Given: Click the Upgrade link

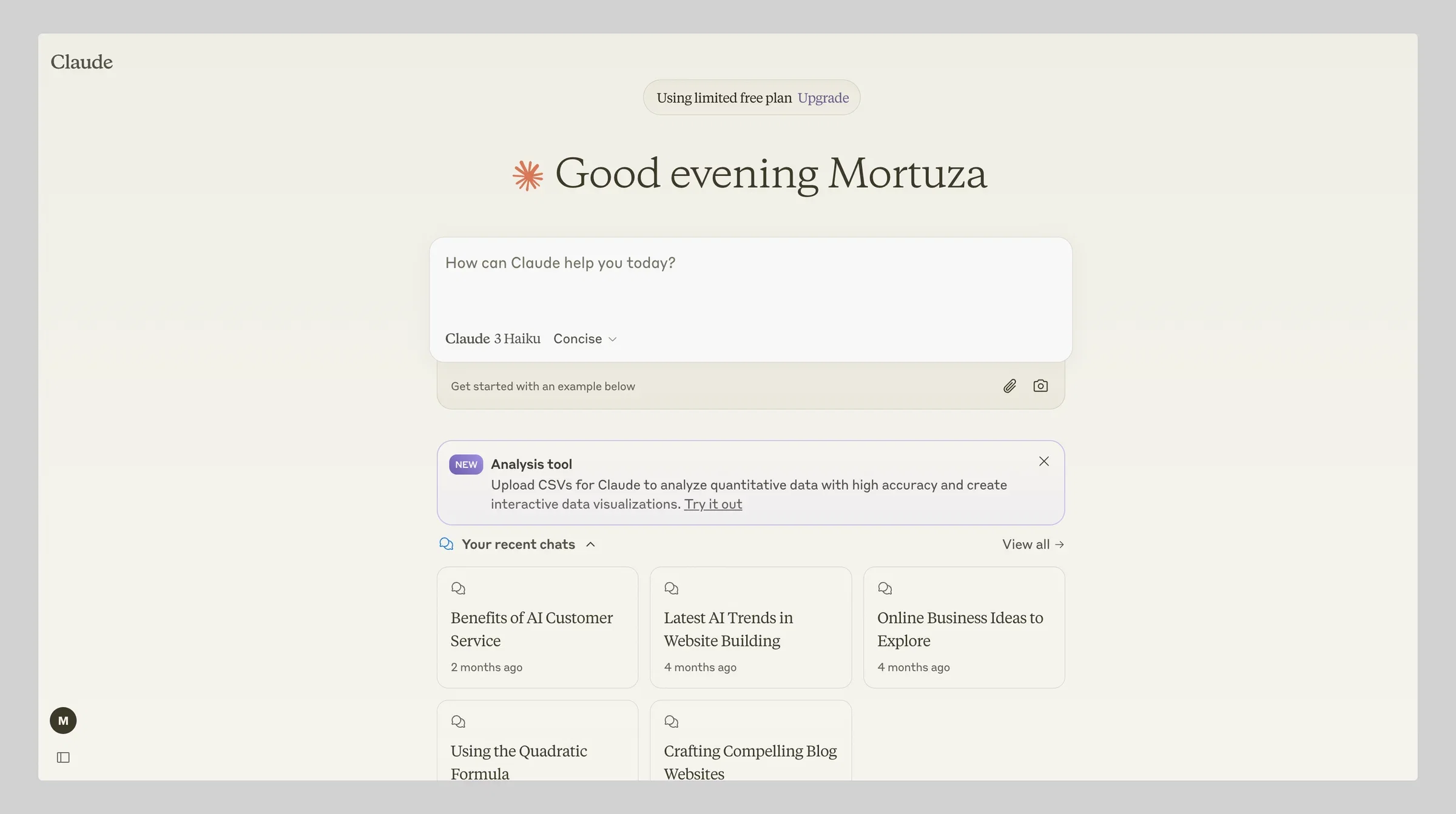Looking at the screenshot, I should (x=823, y=98).
